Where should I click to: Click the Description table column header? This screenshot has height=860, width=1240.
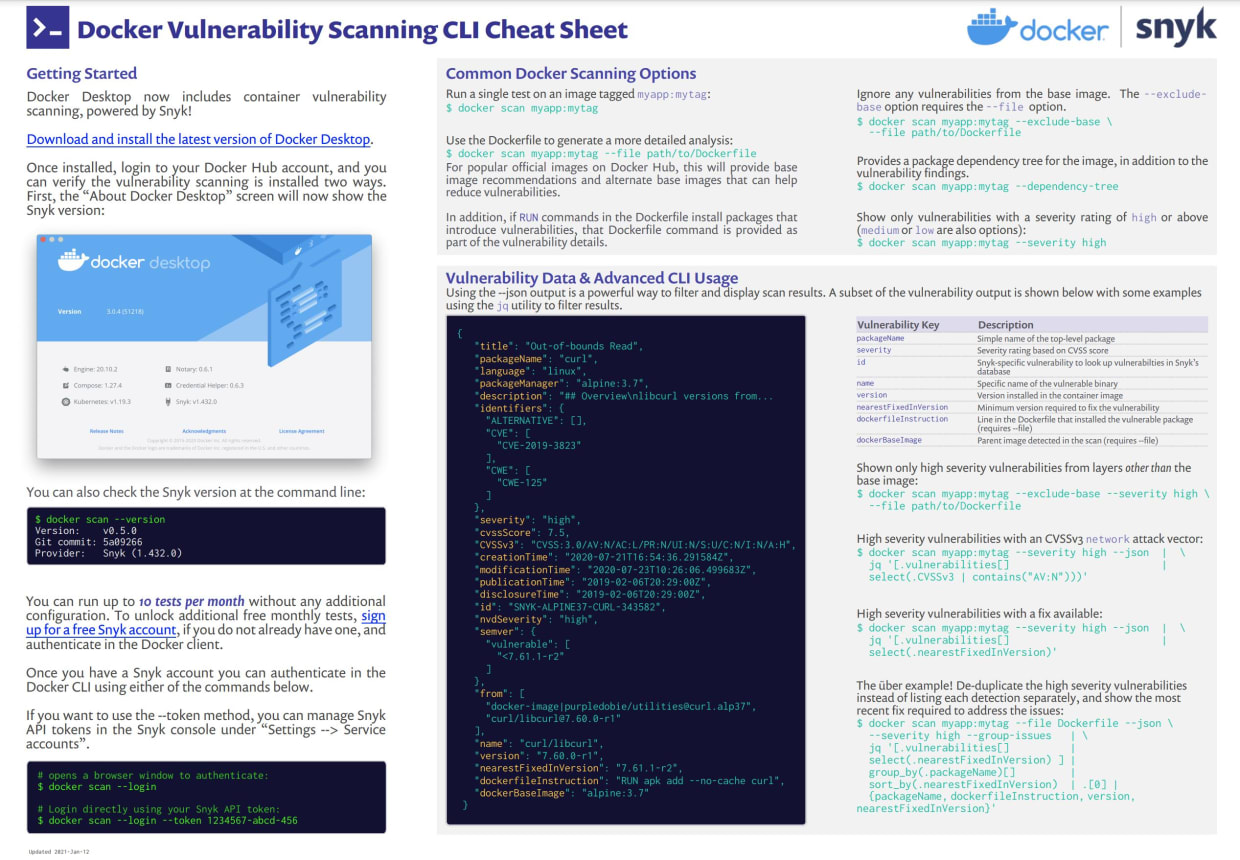click(1006, 325)
